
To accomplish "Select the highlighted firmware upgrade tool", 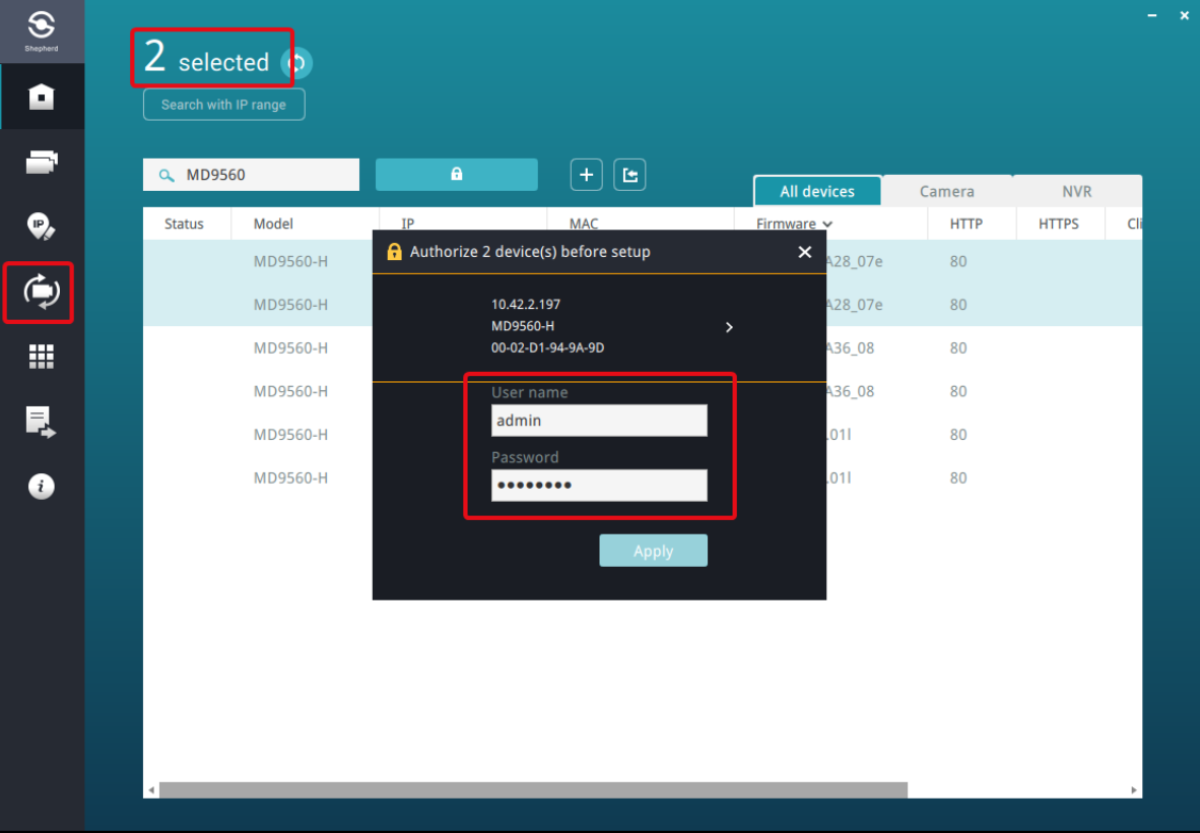I will point(38,292).
